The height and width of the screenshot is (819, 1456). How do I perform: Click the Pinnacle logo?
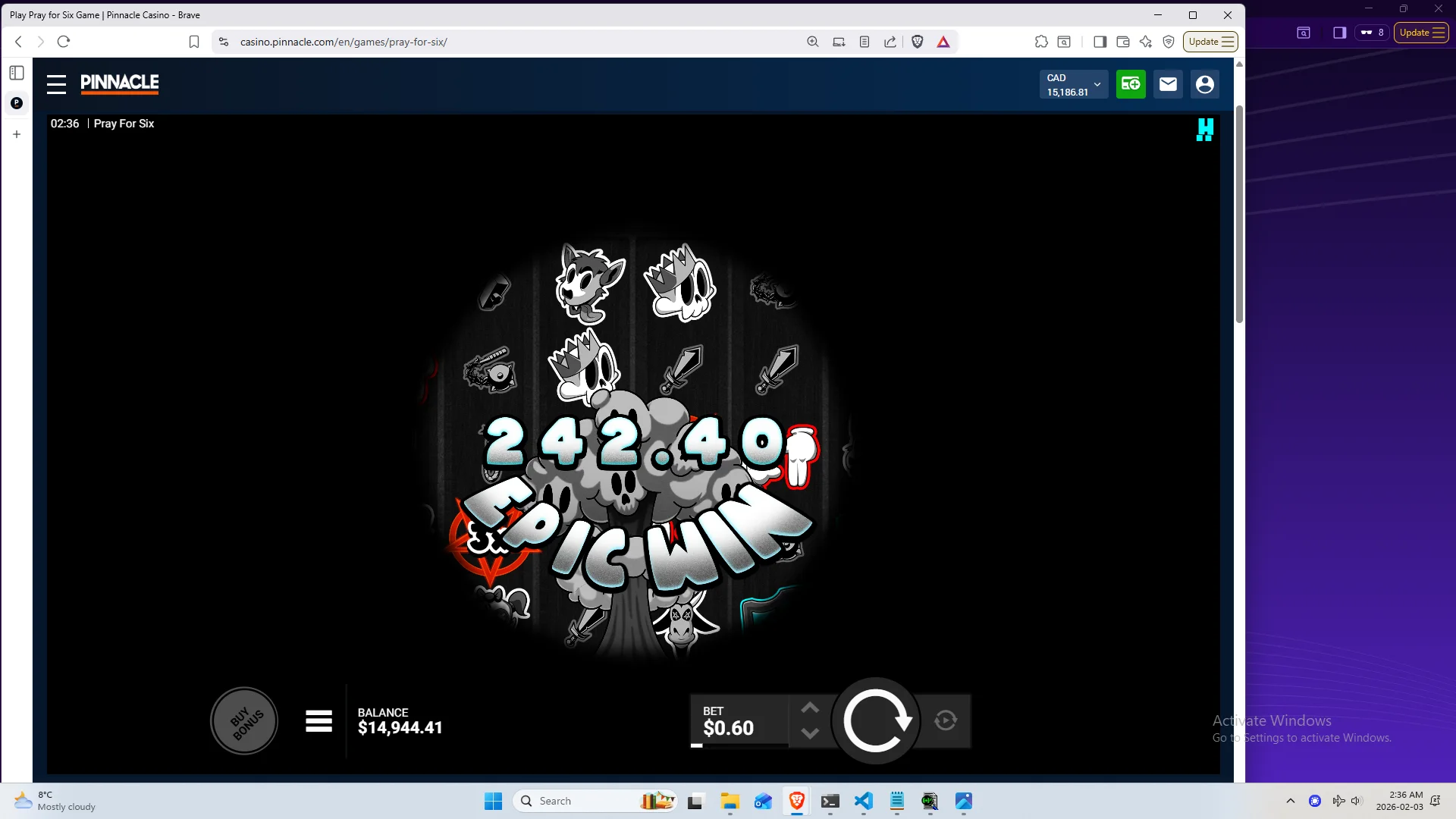coord(120,83)
